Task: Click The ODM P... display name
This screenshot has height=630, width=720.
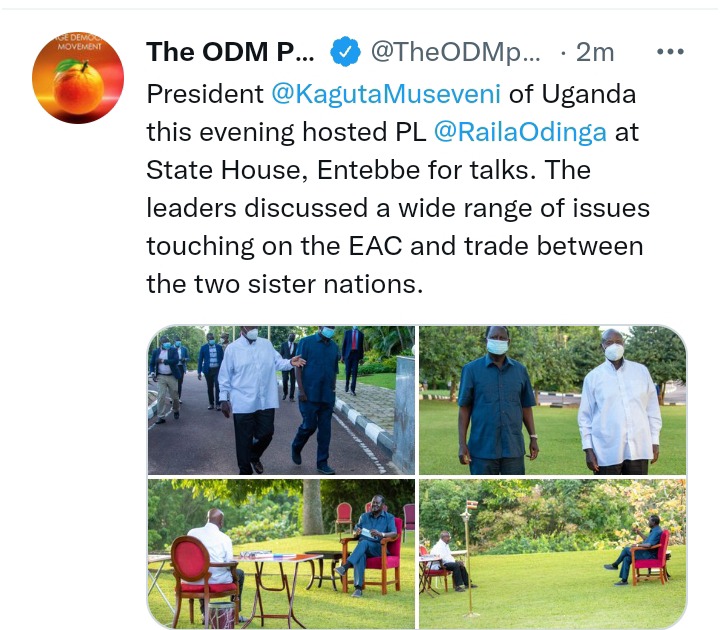Action: (231, 51)
